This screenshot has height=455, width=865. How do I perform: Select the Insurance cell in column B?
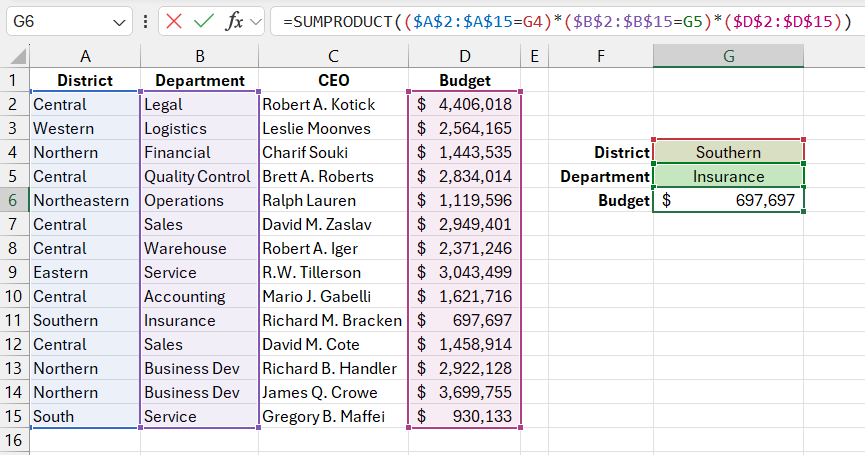click(x=200, y=320)
